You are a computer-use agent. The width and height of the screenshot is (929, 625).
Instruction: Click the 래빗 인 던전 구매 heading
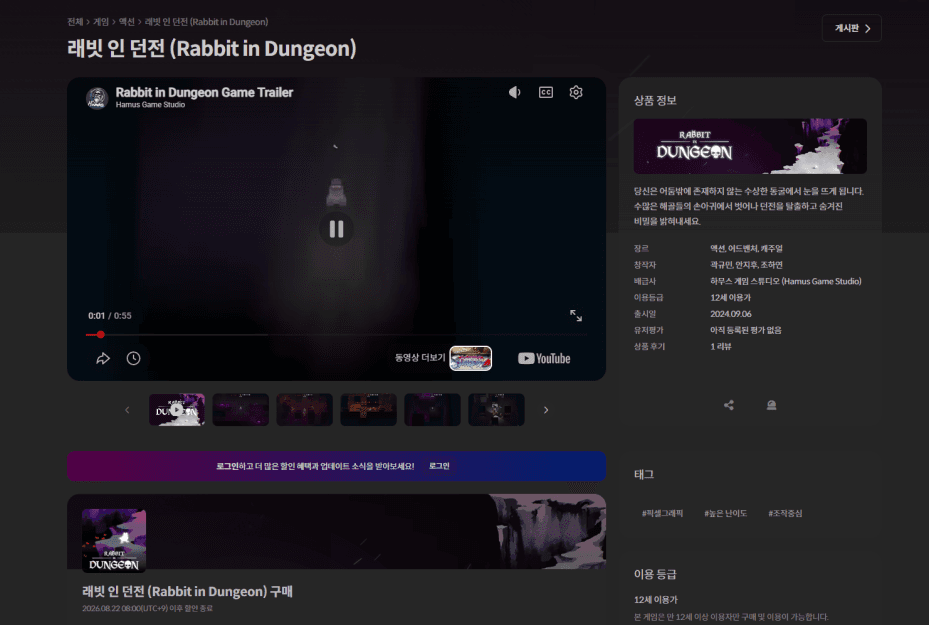coord(187,591)
